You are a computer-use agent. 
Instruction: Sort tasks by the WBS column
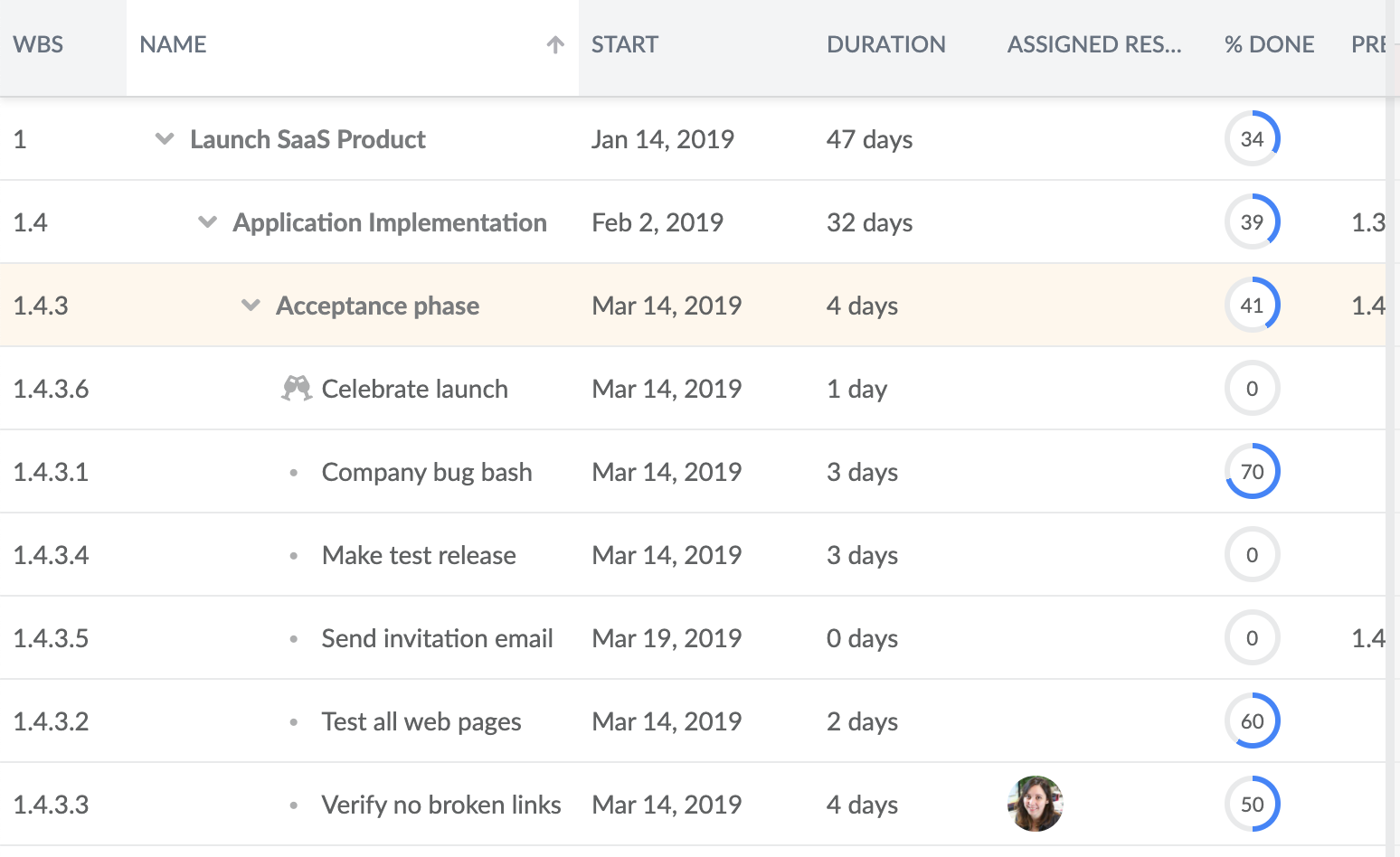coord(38,44)
